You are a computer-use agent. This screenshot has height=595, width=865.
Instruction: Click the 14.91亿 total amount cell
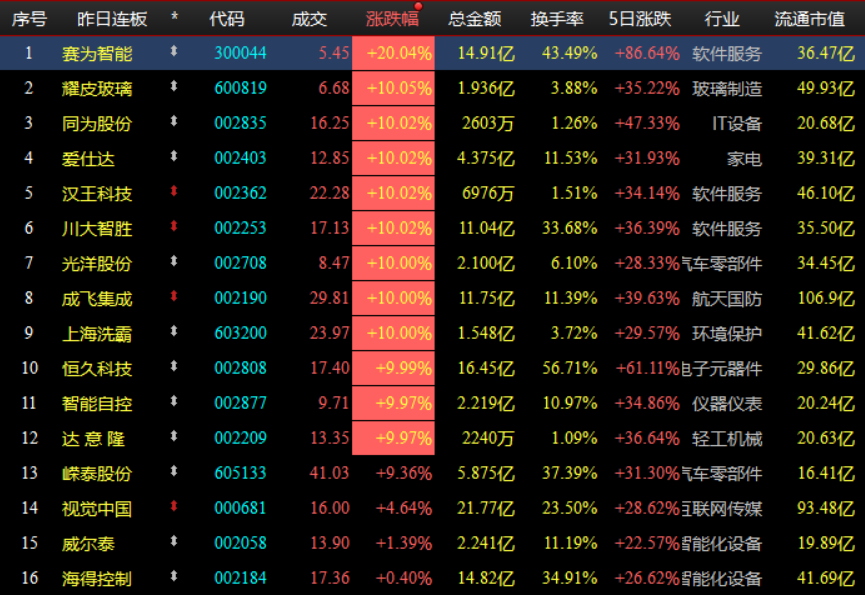pos(486,53)
